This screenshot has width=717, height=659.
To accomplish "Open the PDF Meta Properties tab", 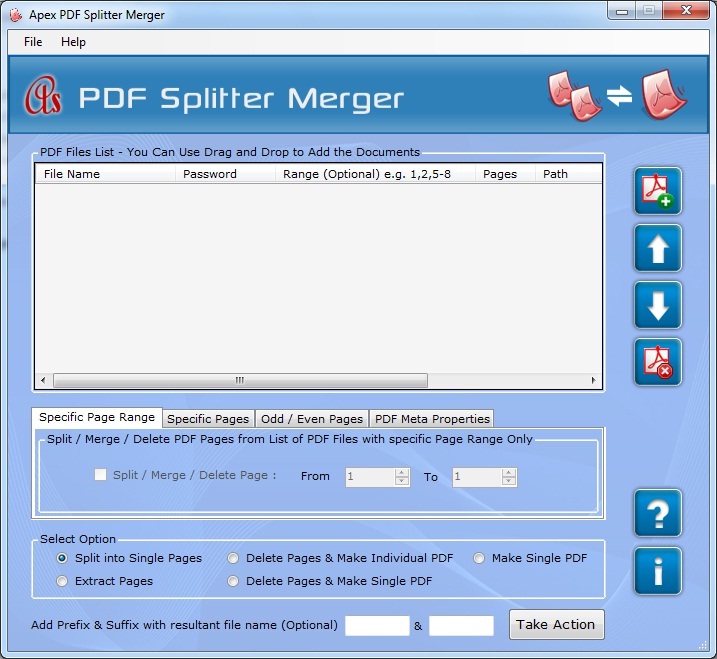I will click(x=432, y=419).
